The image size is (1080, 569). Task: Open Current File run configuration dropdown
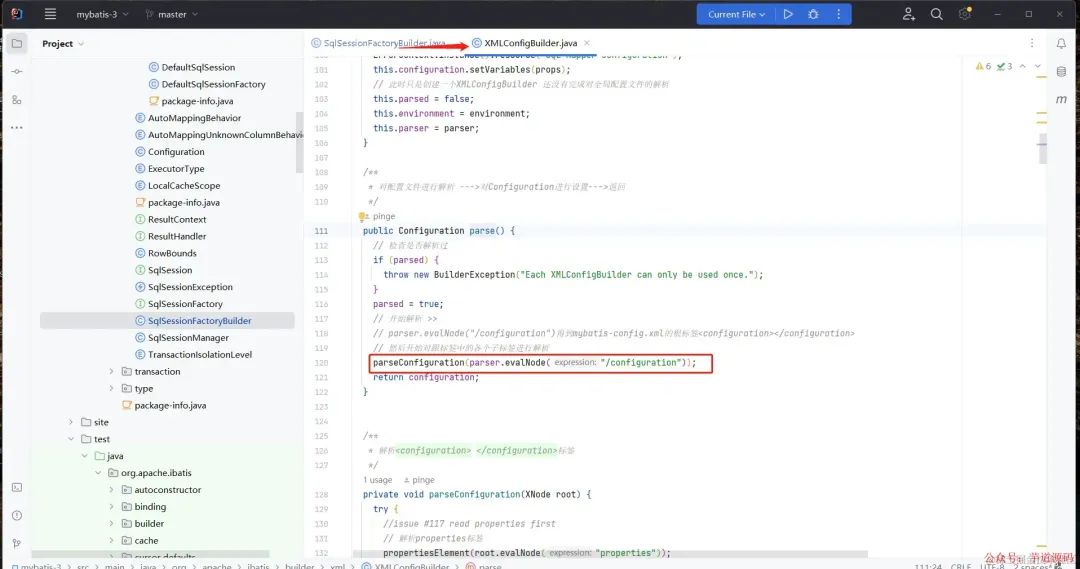point(736,14)
